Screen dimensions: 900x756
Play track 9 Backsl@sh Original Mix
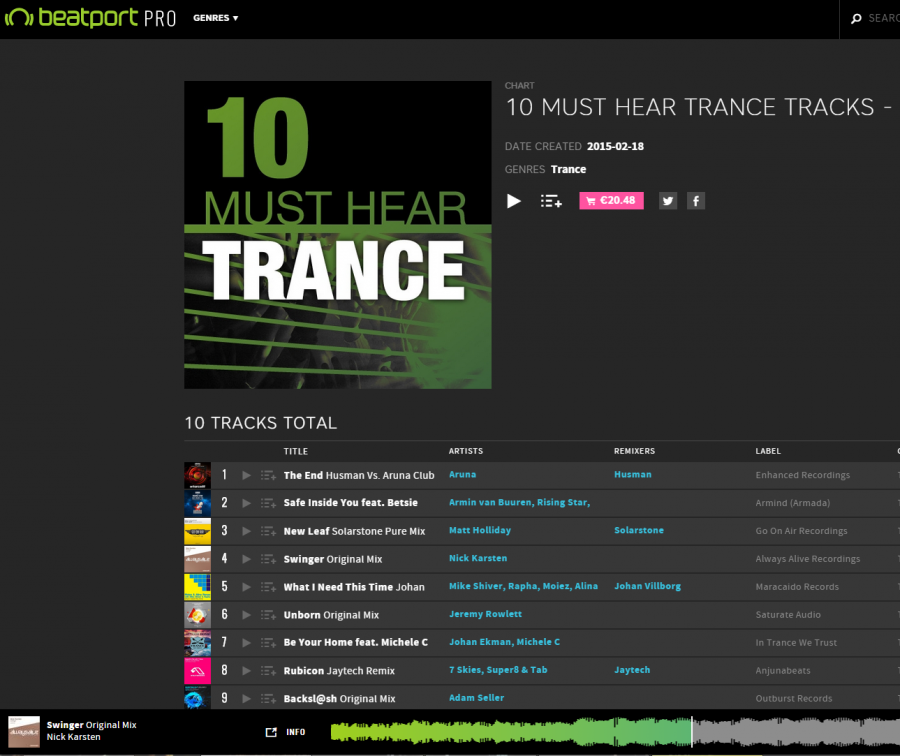246,699
